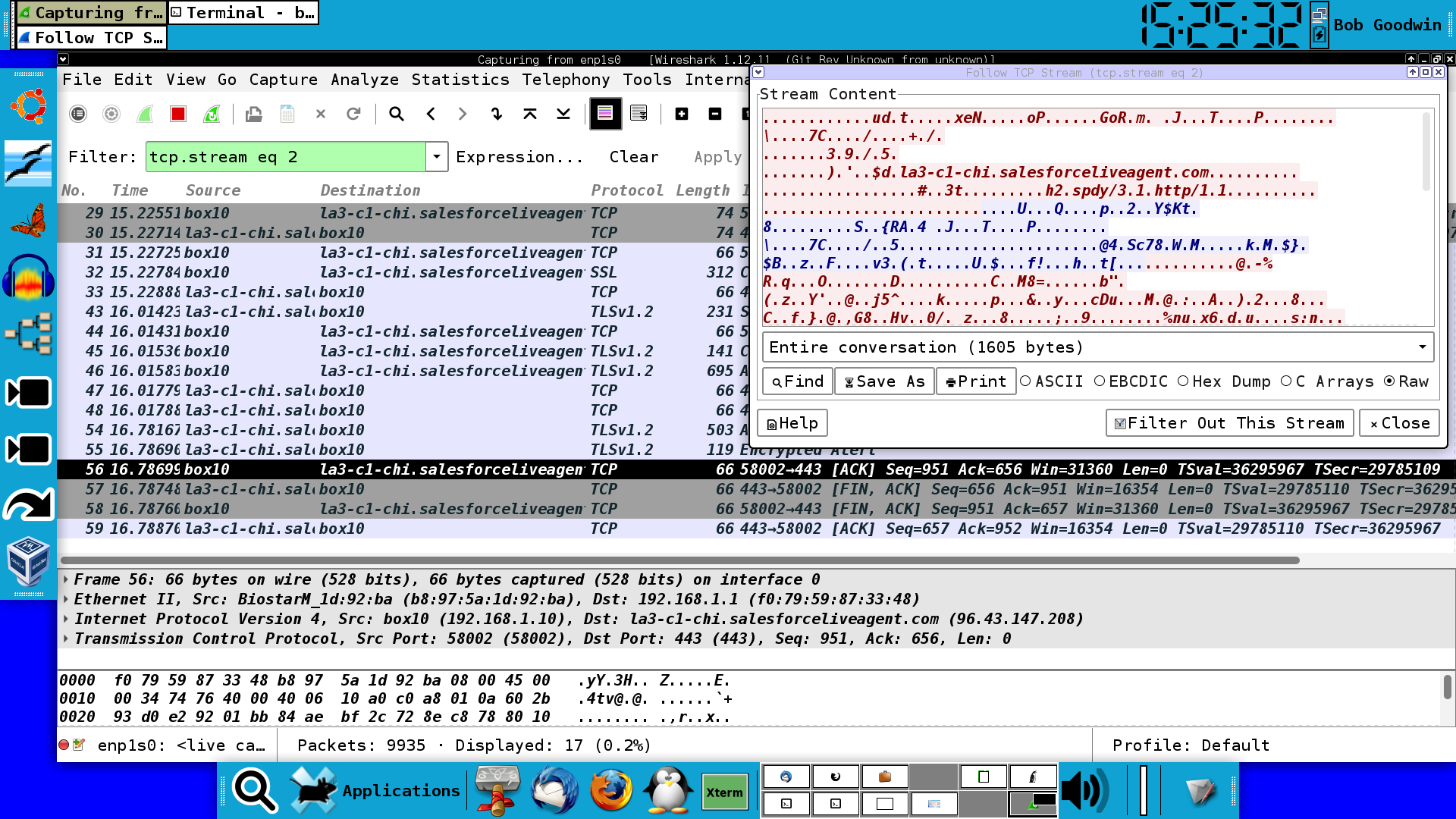Click the restart capture shark fin icon

pyautogui.click(x=212, y=114)
